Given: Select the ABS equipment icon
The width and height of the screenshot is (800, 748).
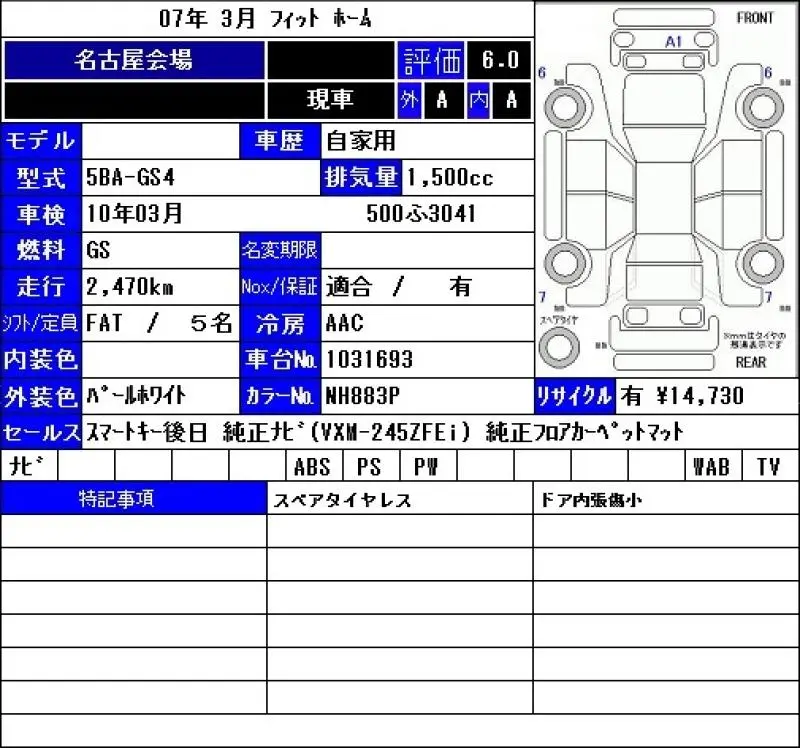Looking at the screenshot, I should [313, 465].
